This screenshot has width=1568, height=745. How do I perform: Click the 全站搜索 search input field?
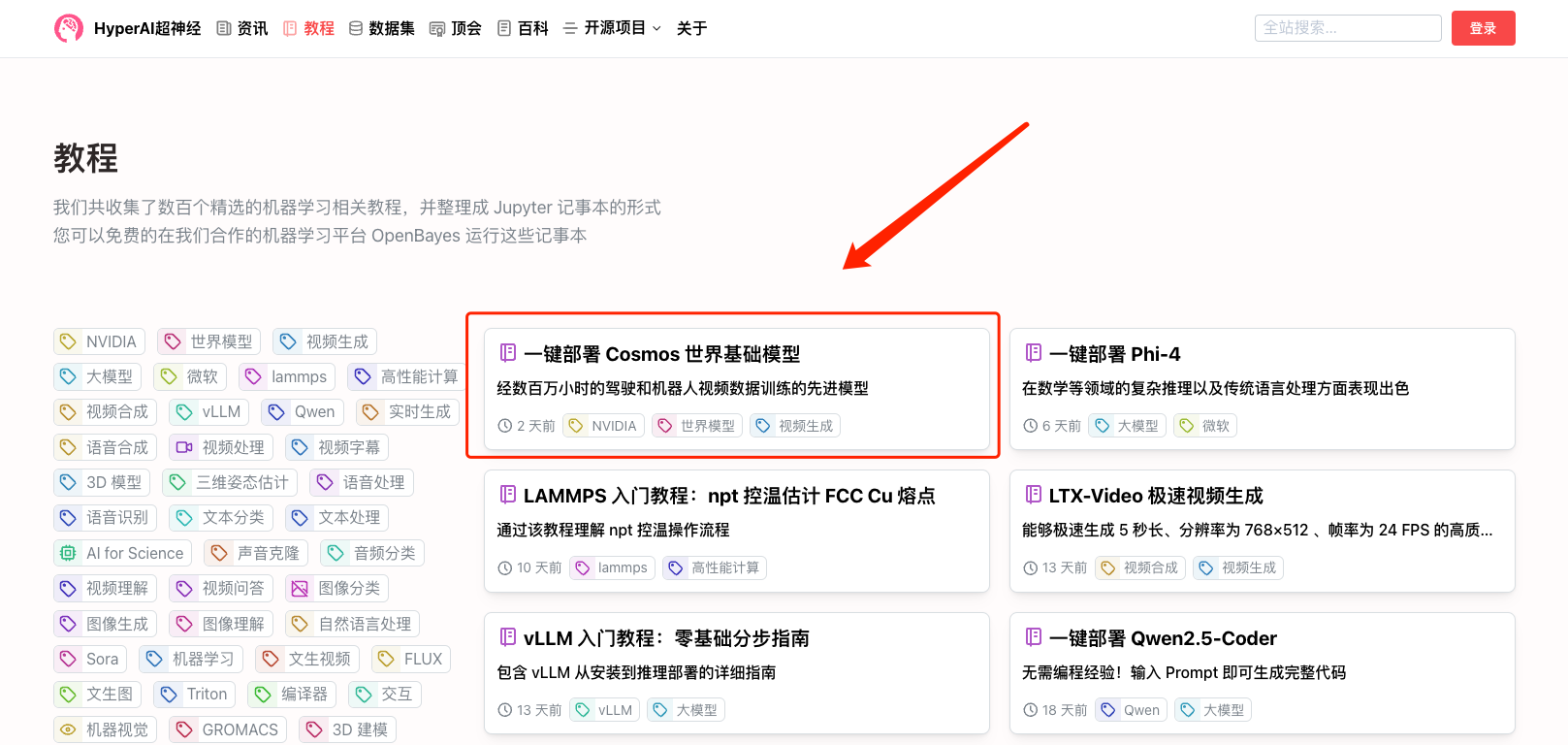pyautogui.click(x=1347, y=28)
